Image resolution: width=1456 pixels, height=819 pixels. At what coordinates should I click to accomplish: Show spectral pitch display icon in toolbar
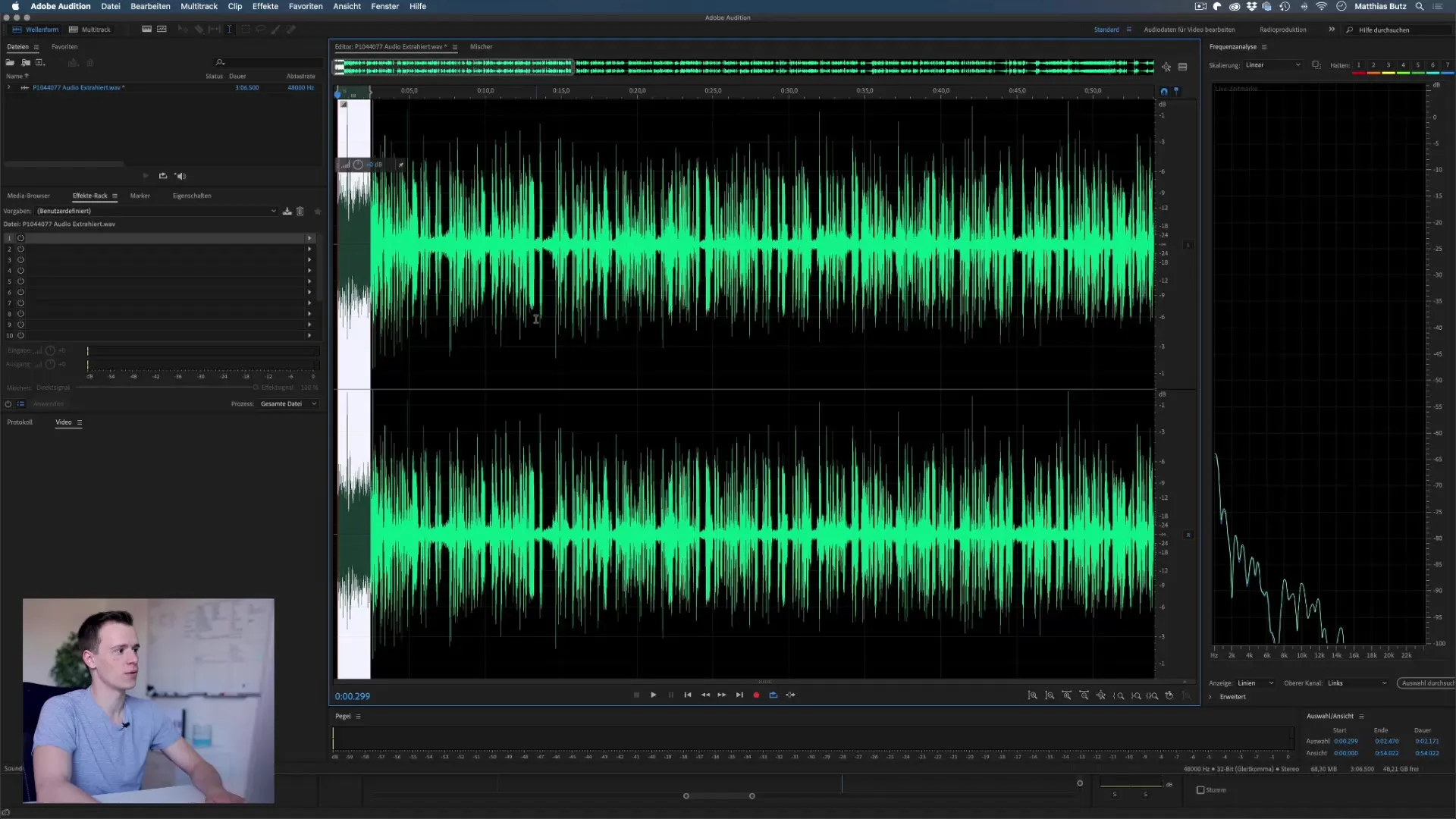coord(162,30)
